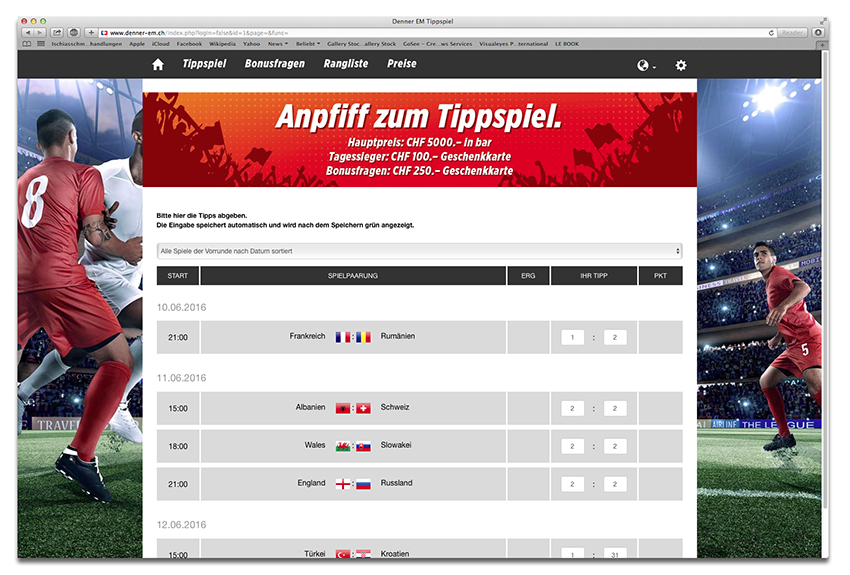Click the downloads button right of Reader
Image resolution: width=850 pixels, height=575 pixels.
pos(818,33)
